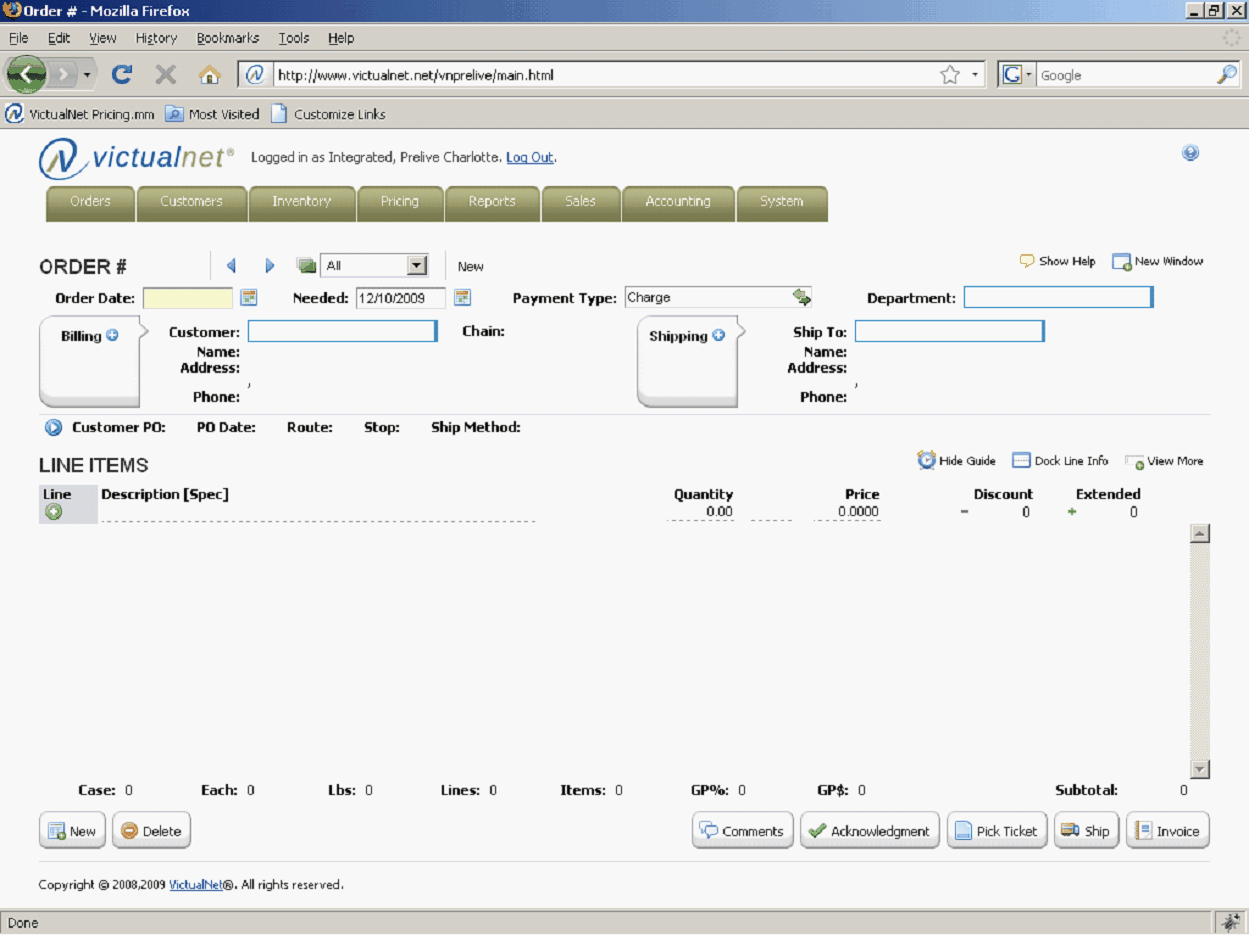Click the Department input field
Viewport: 1250px width, 936px height.
coord(1058,298)
